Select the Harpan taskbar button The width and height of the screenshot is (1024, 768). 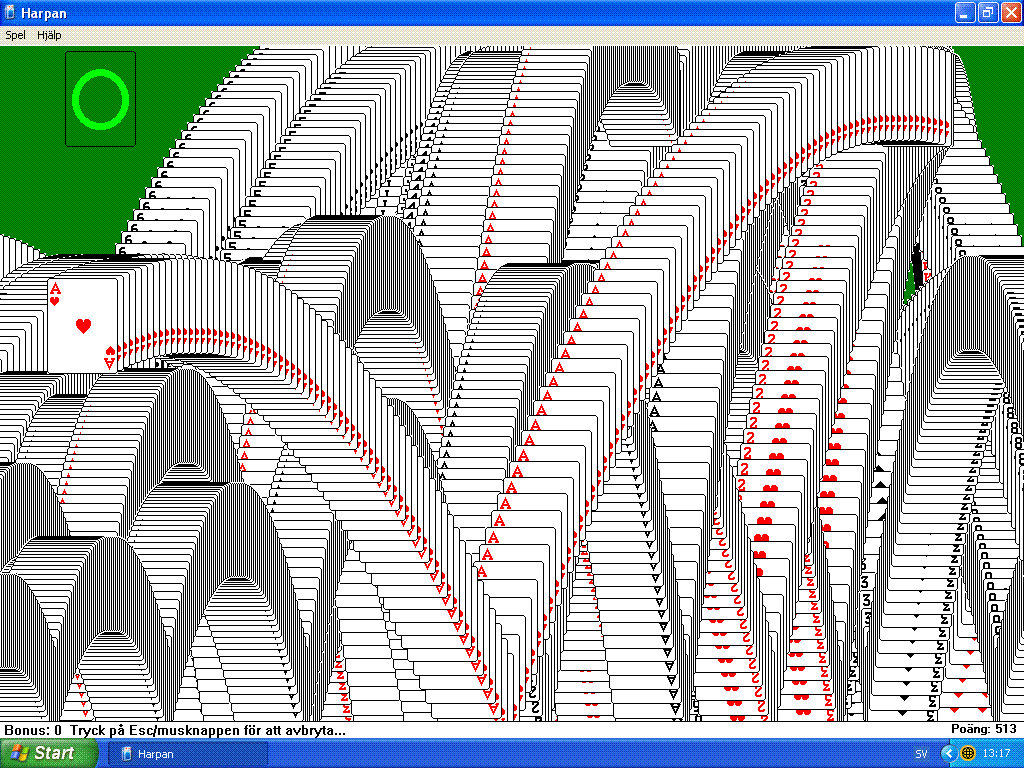pyautogui.click(x=192, y=753)
